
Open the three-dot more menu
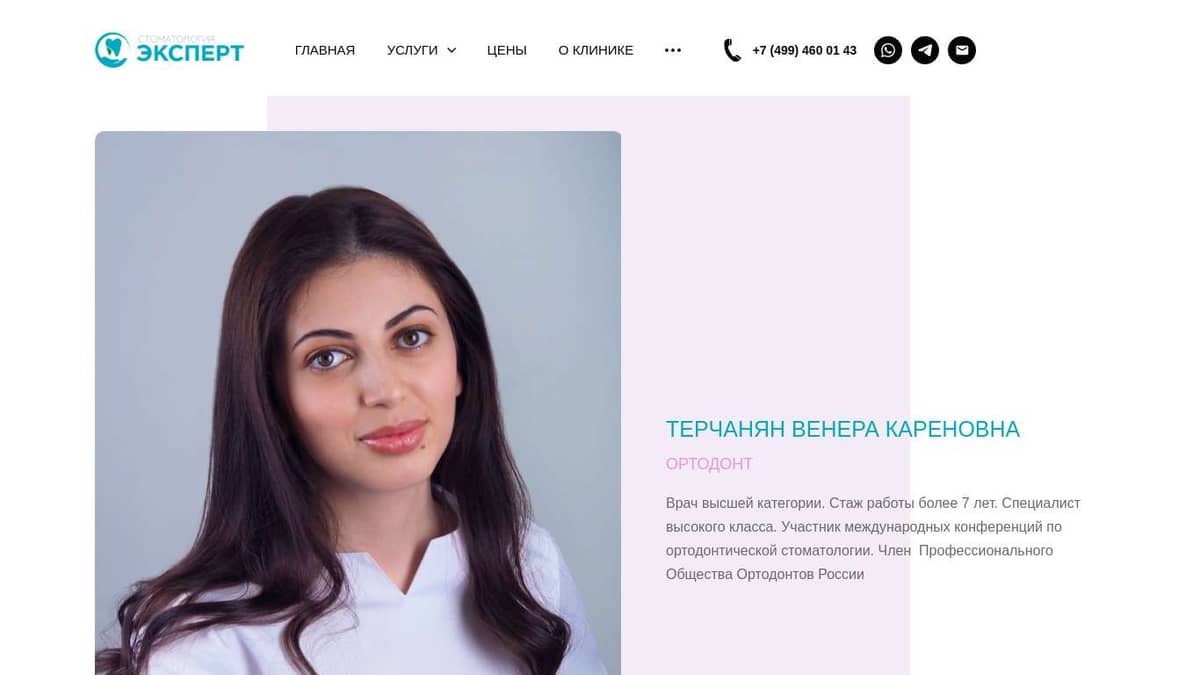pyautogui.click(x=673, y=50)
